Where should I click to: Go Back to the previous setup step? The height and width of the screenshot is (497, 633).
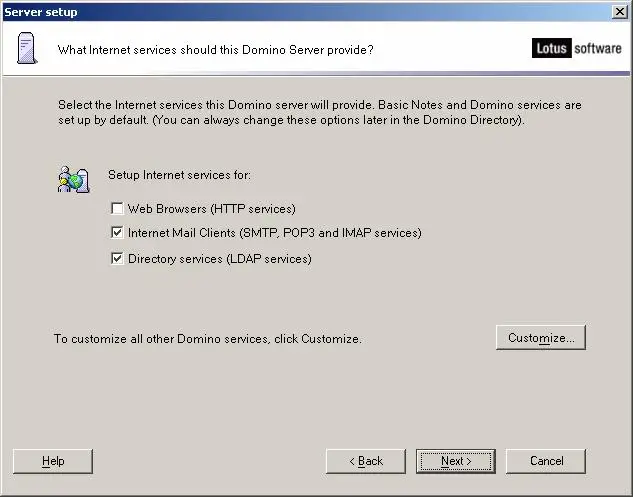366,461
